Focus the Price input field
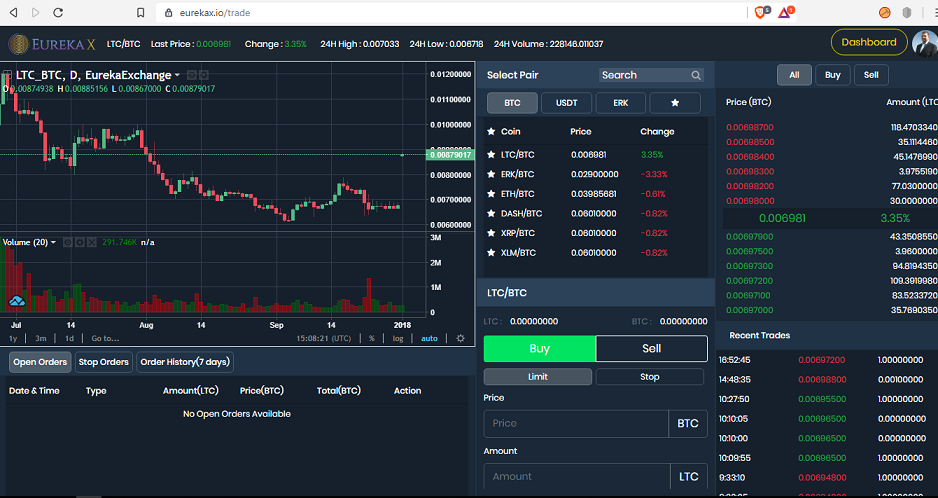 [575, 424]
